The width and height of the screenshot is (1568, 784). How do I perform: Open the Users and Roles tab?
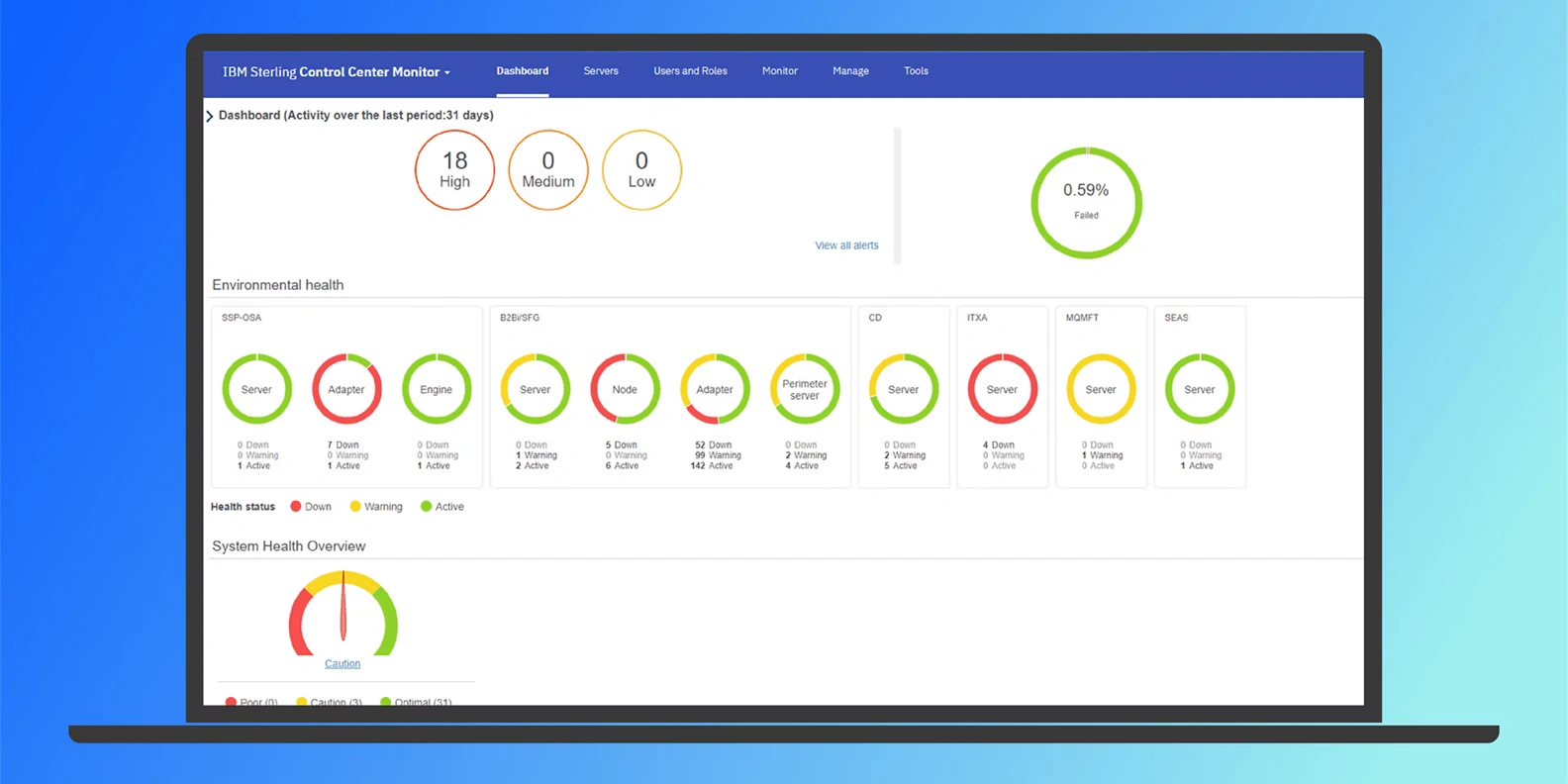(x=690, y=71)
